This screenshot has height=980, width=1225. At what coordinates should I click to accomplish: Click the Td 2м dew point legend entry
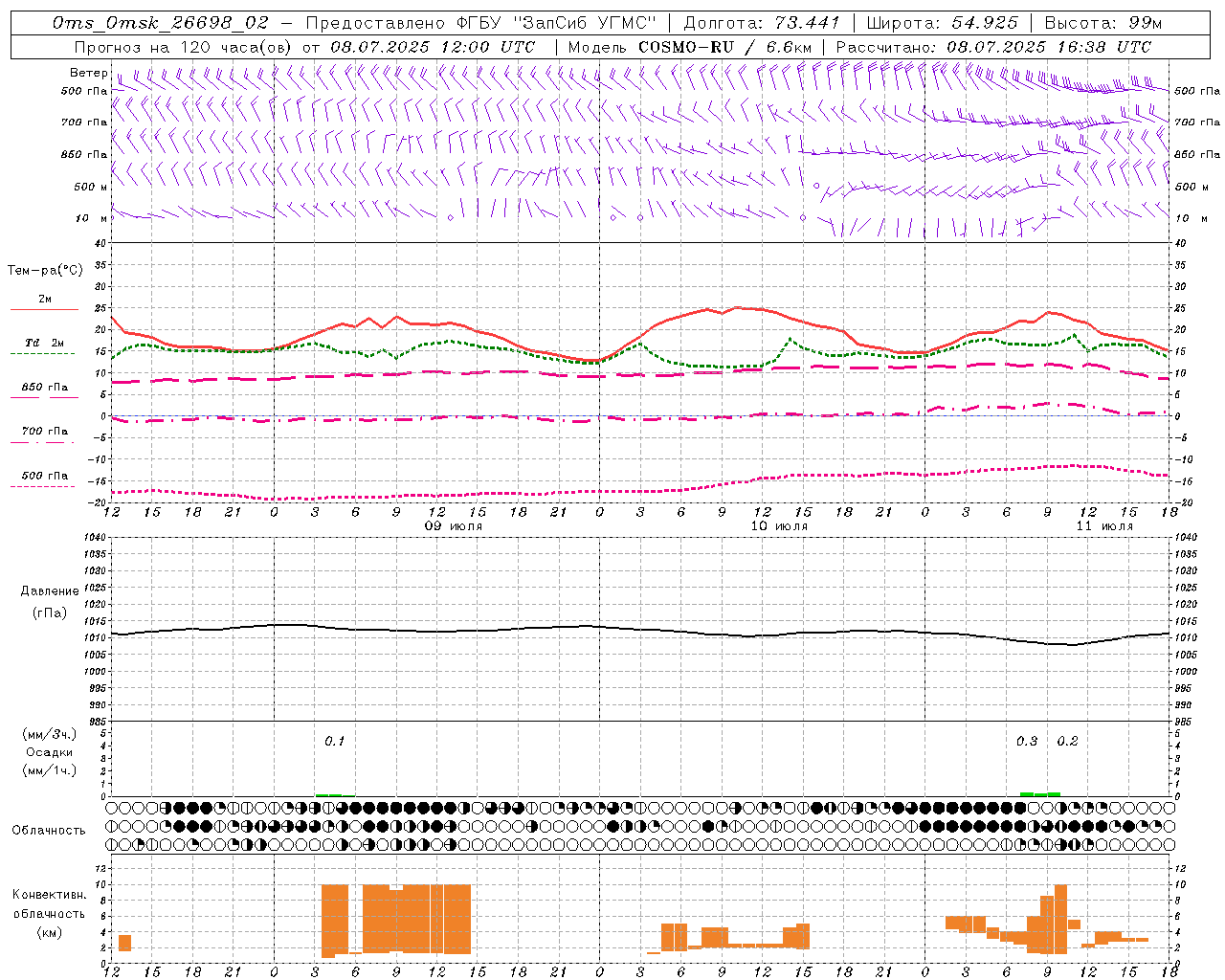(45, 343)
